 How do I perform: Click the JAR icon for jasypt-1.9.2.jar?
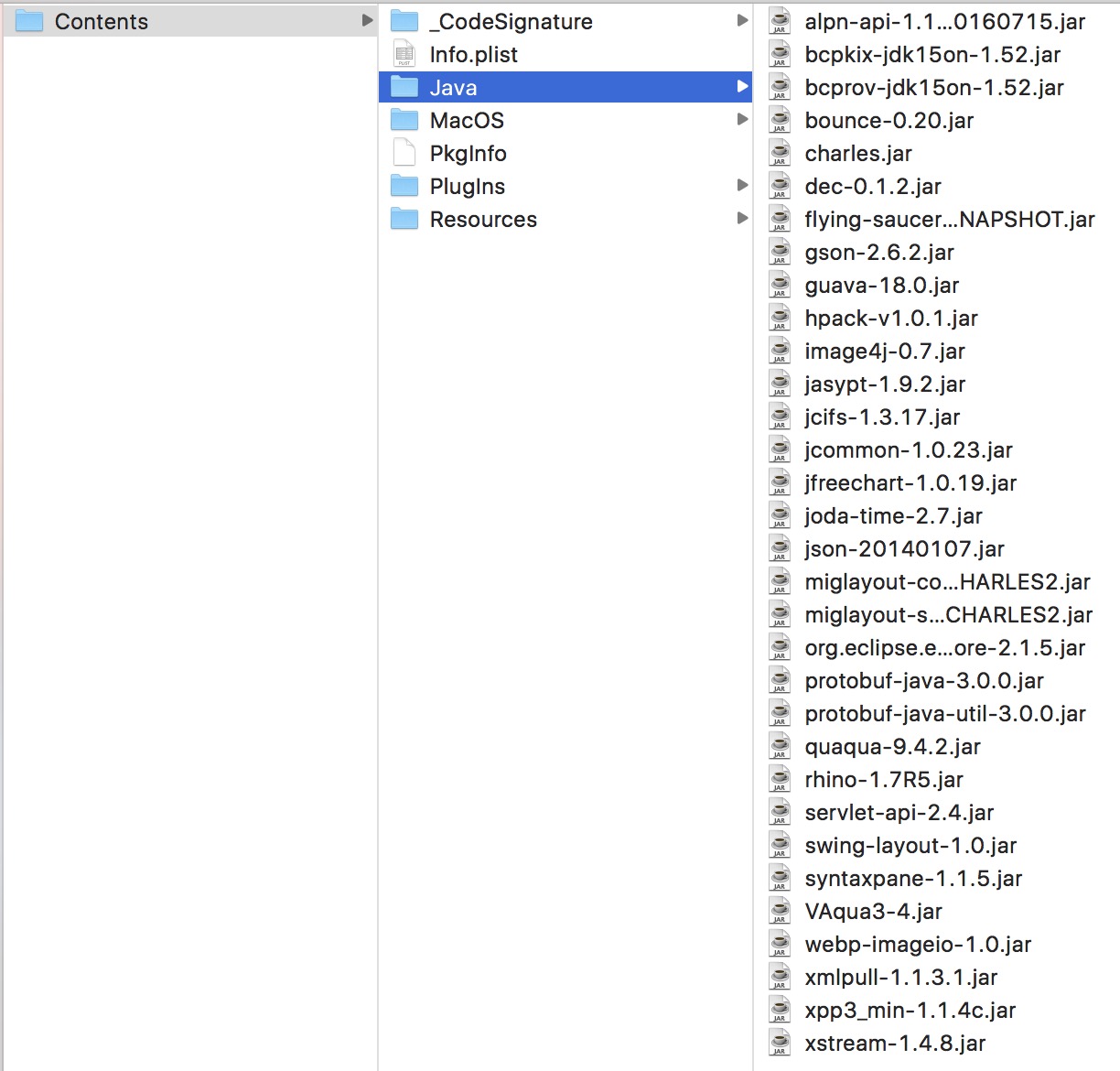[780, 384]
